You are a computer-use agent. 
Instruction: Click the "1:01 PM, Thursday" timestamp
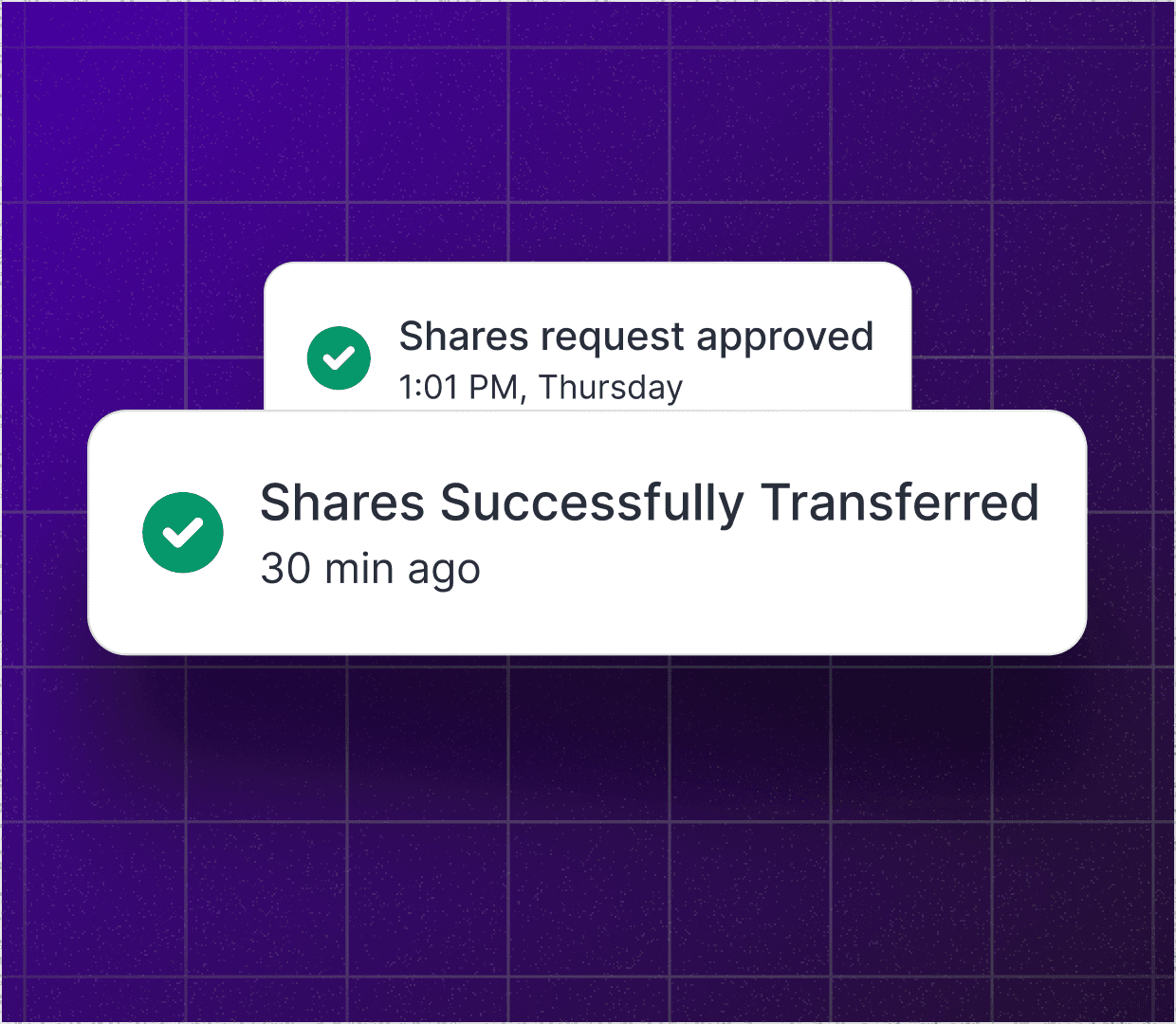541,388
